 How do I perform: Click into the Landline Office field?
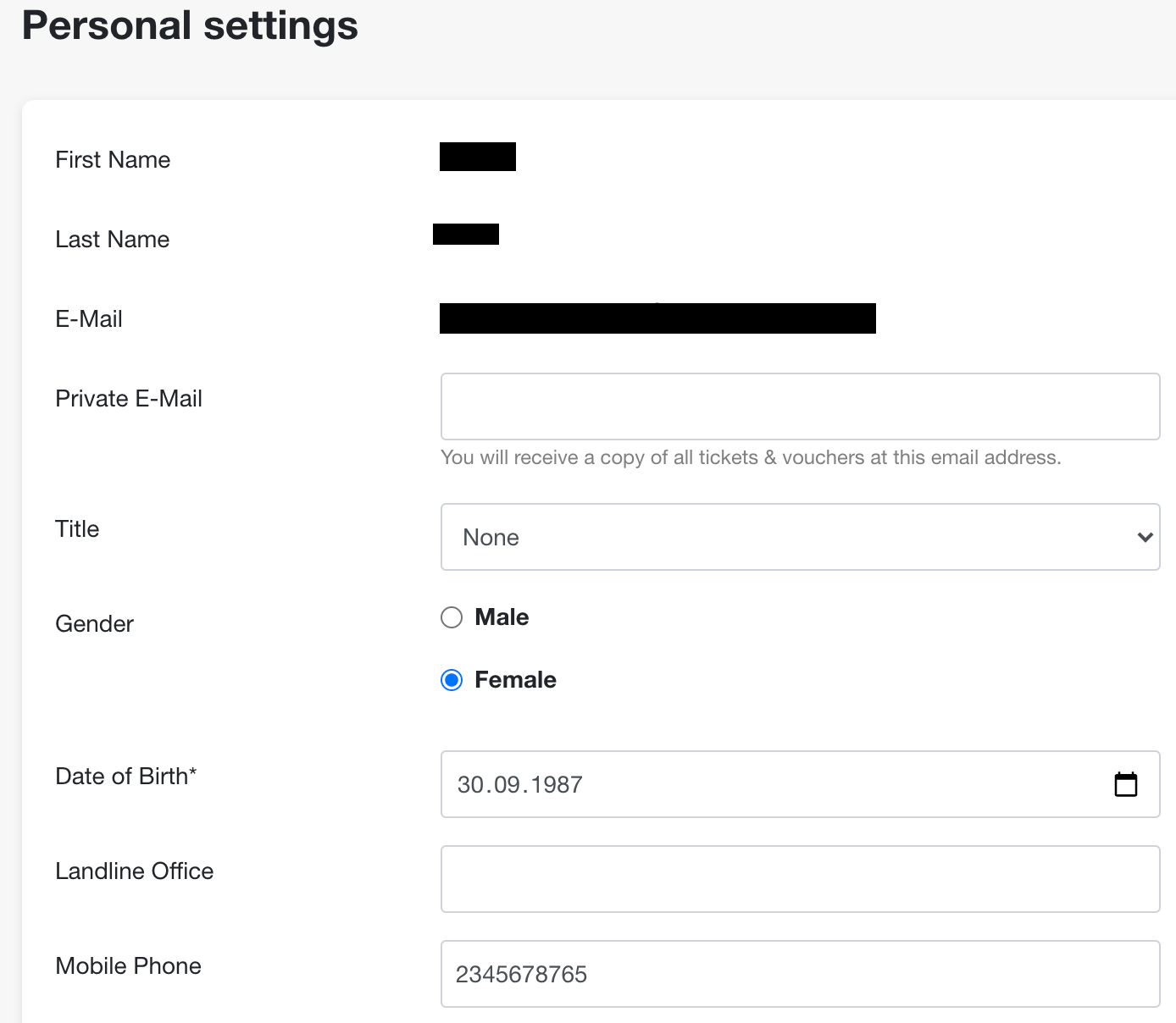(800, 879)
